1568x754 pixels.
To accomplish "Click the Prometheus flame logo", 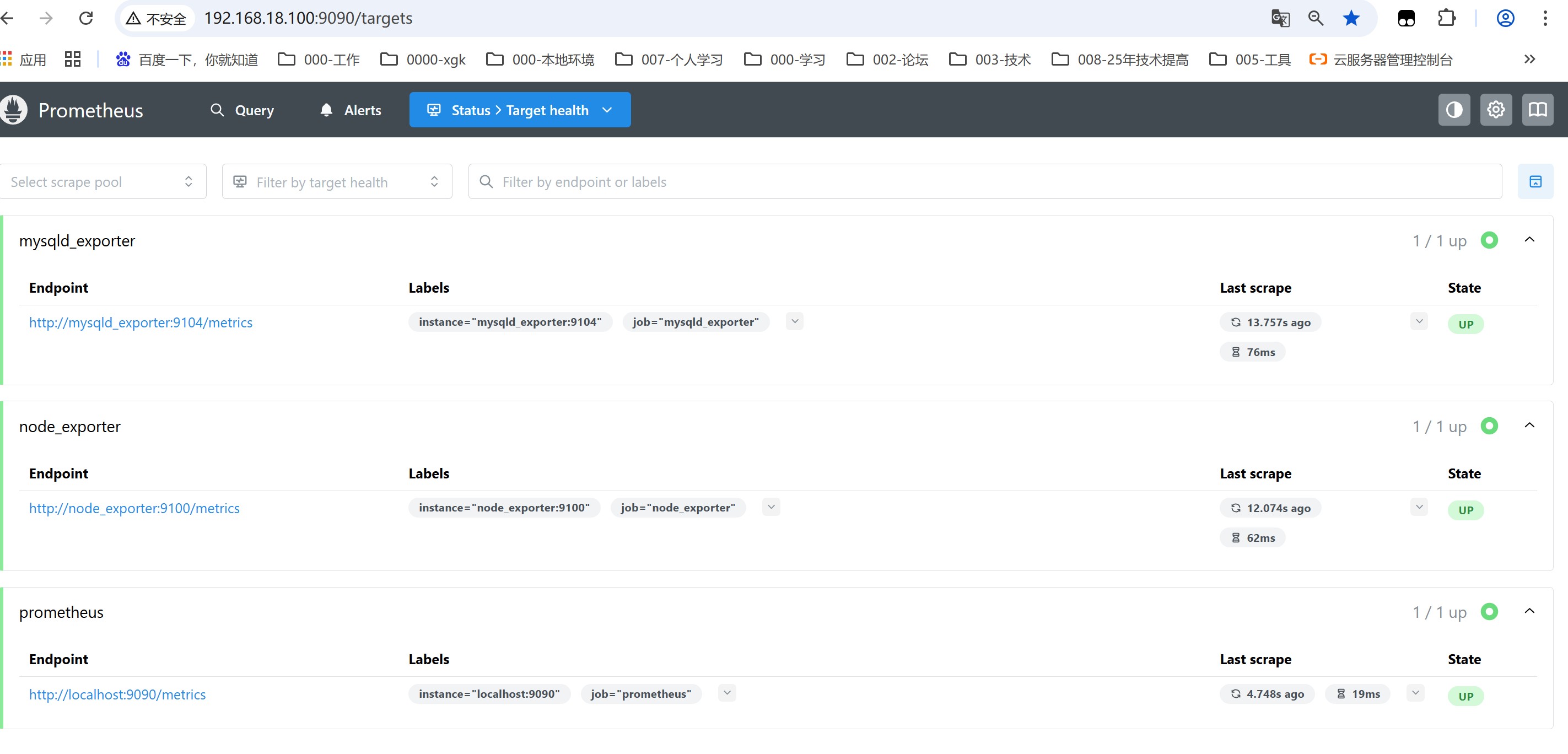I will tap(13, 110).
